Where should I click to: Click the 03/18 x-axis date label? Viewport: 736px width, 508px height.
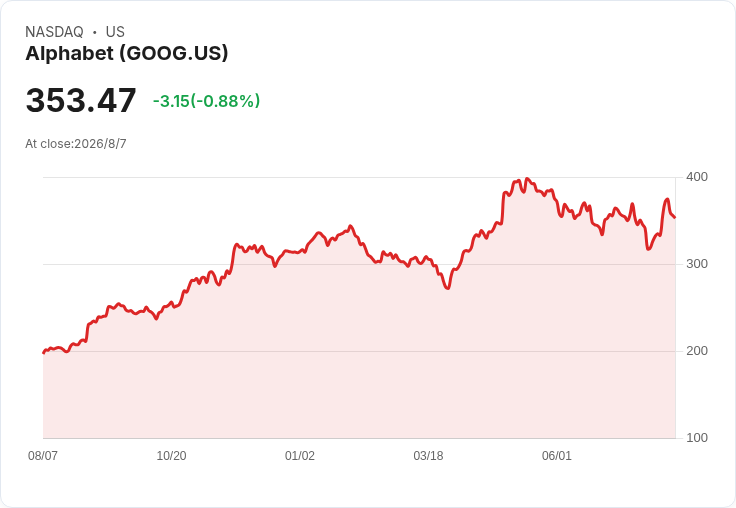(428, 455)
